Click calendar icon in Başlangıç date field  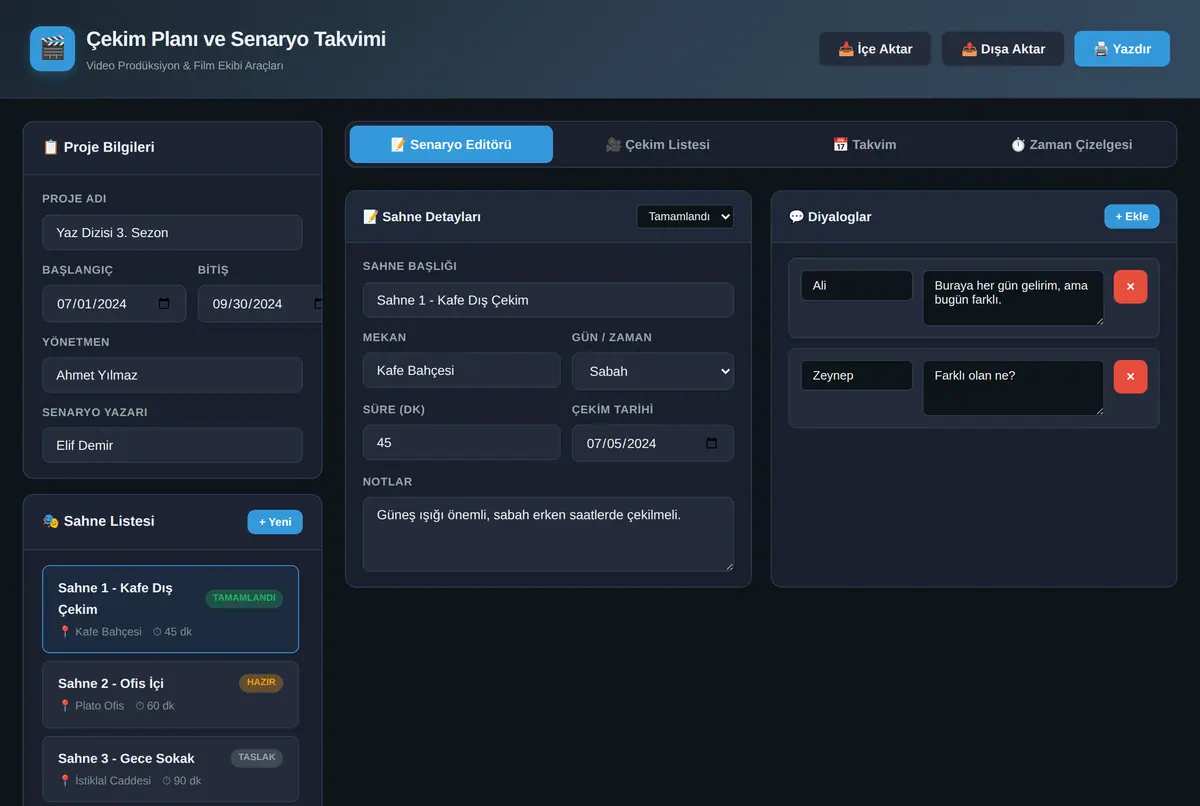point(165,304)
